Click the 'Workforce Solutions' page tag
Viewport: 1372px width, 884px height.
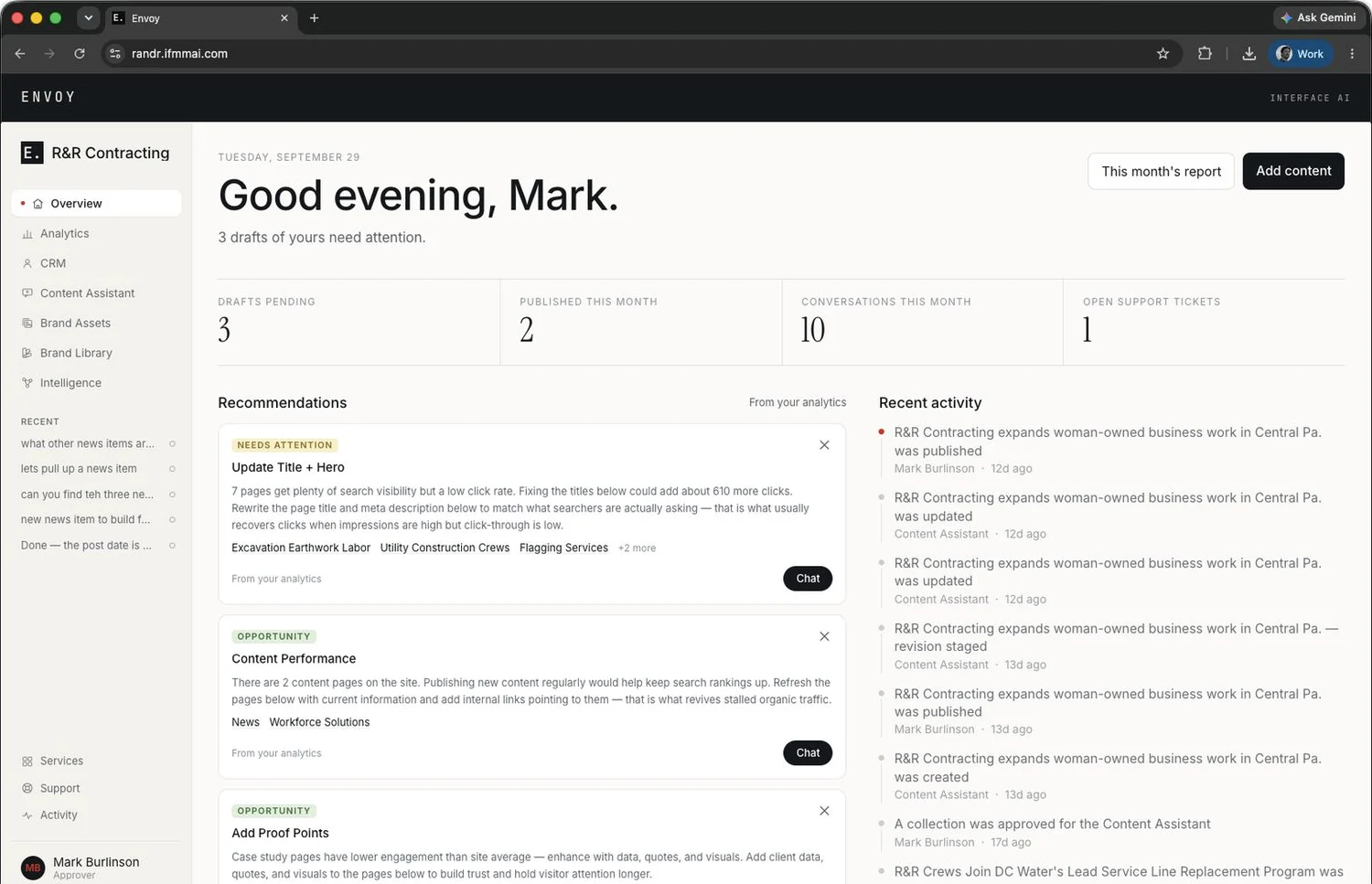pos(319,722)
